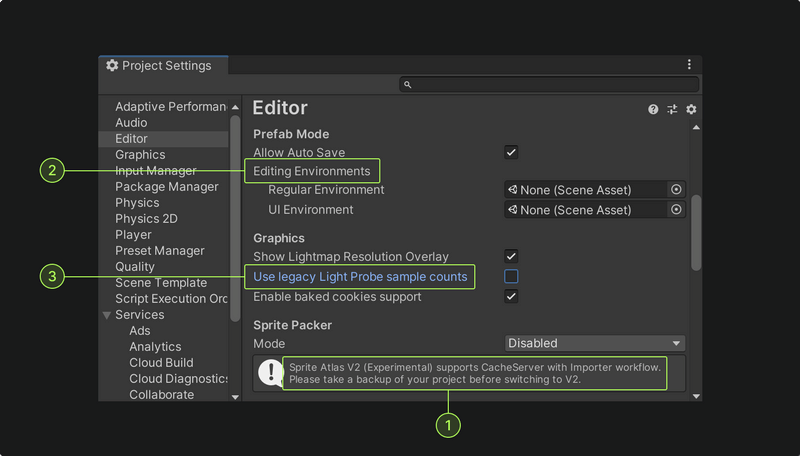
Task: Click the Sprite Atlas warning icon
Action: [270, 373]
